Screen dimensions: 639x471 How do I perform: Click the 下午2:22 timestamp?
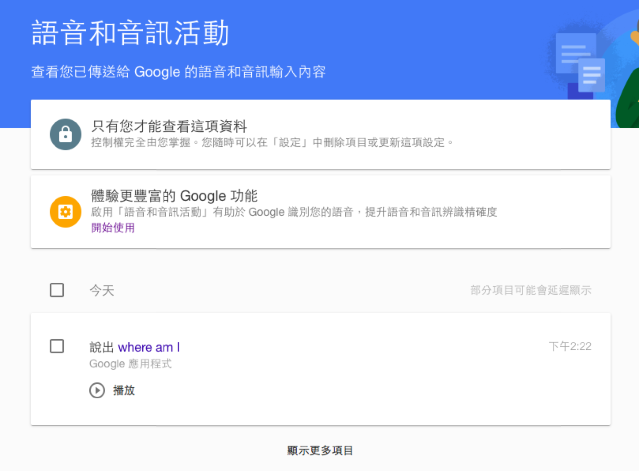pos(570,346)
